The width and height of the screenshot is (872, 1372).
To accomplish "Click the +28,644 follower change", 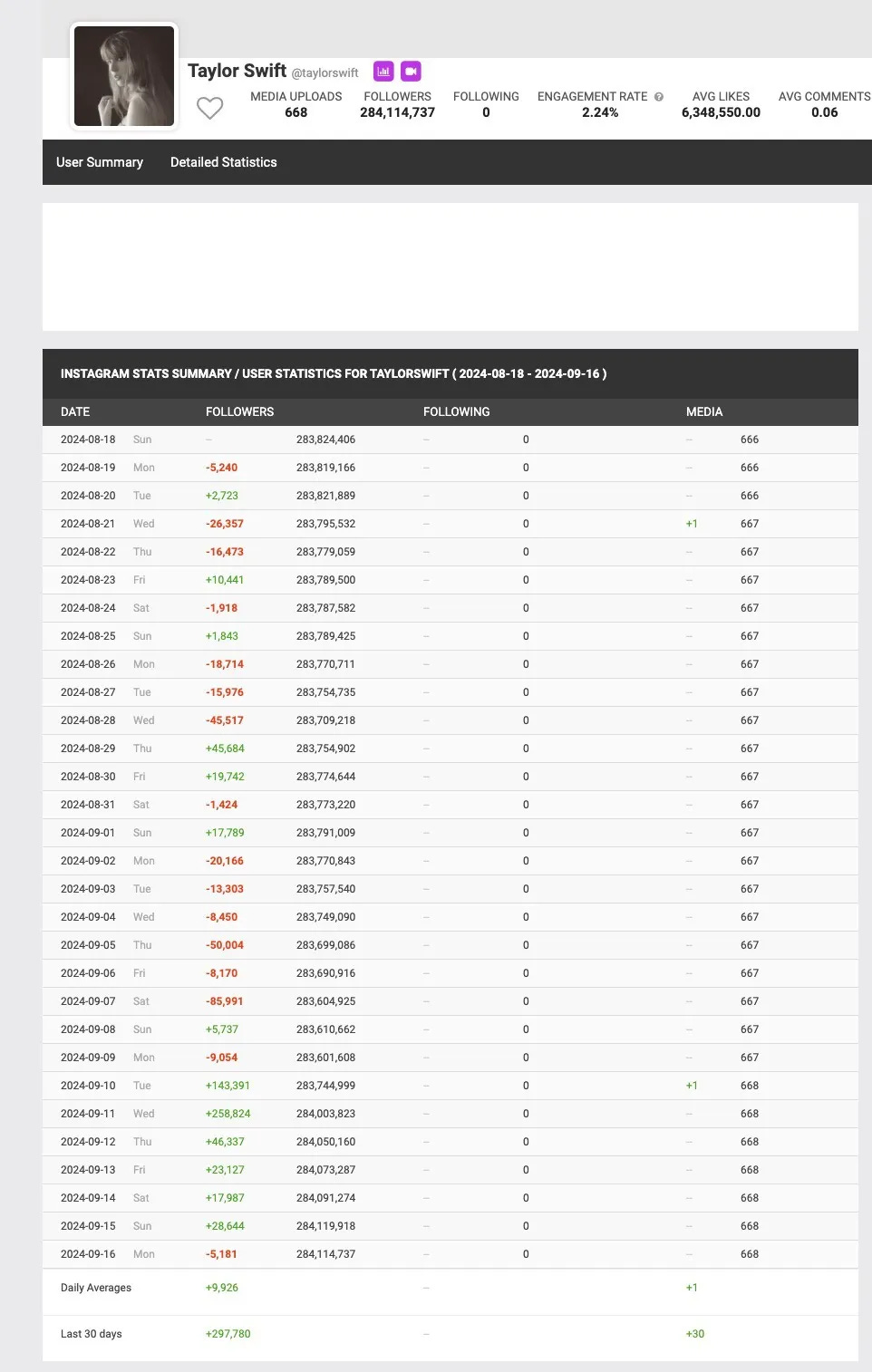I will click(225, 1226).
